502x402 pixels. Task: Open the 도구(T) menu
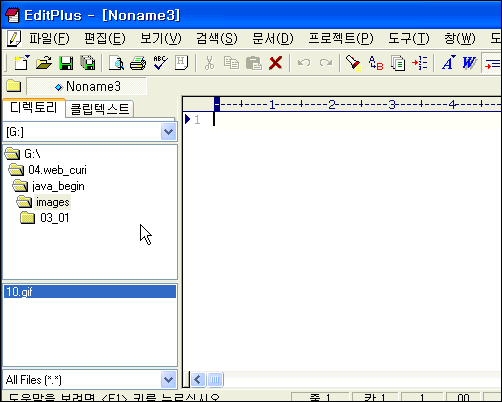(x=409, y=39)
